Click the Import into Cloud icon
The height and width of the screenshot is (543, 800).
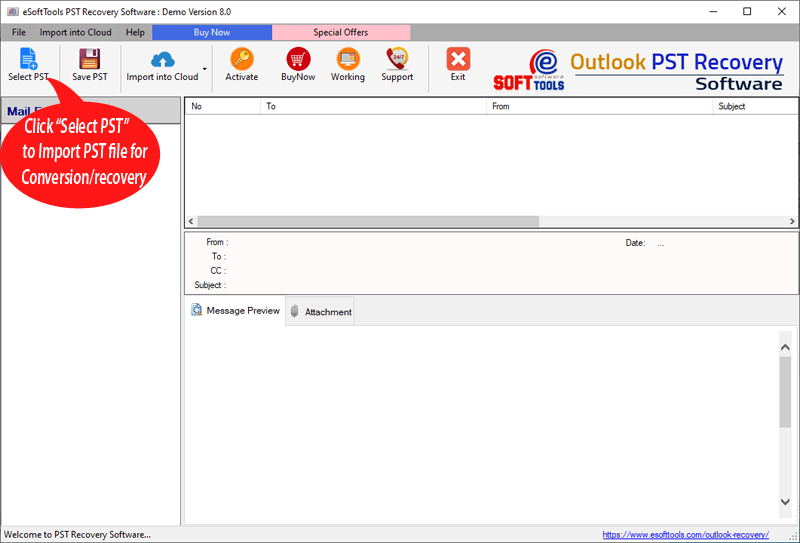(162, 60)
